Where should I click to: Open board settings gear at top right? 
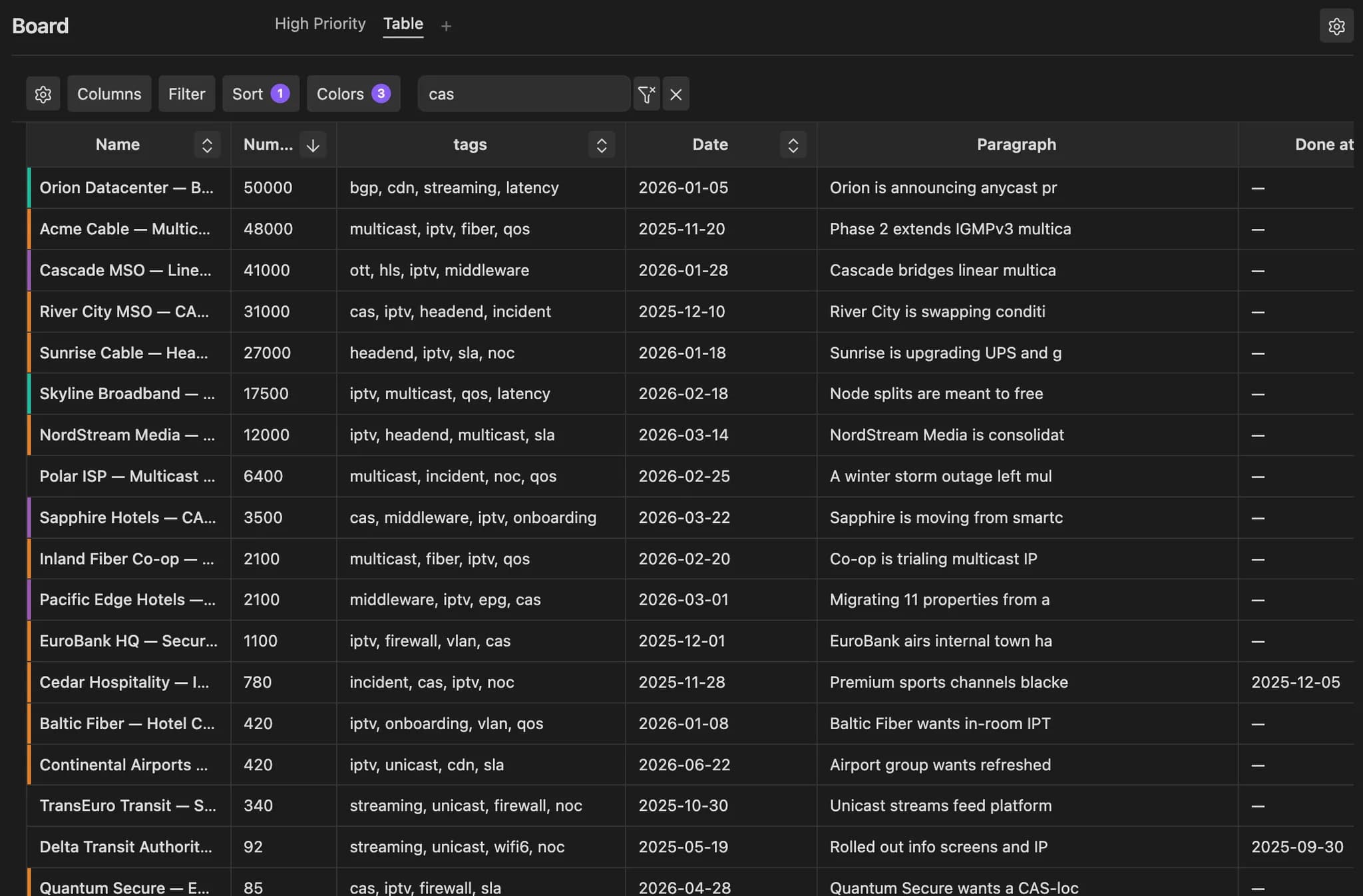(x=1336, y=26)
